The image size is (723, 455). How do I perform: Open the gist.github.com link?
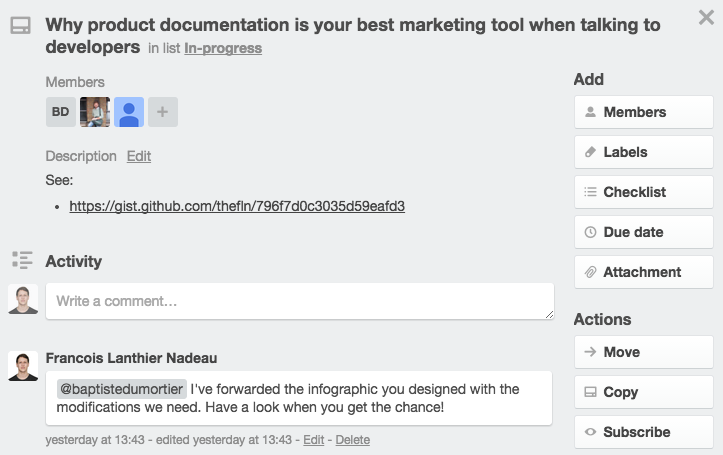237,206
